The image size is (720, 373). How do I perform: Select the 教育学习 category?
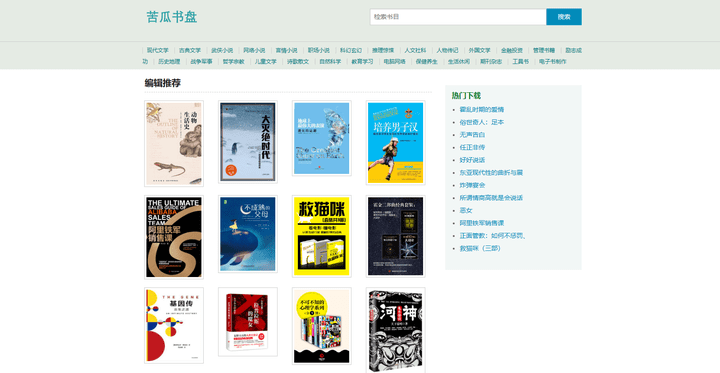click(x=362, y=62)
